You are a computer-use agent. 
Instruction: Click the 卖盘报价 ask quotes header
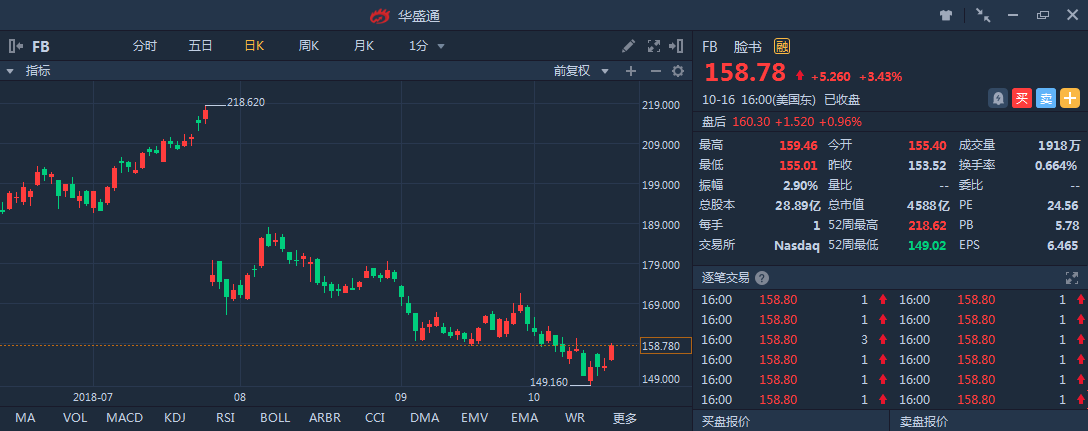pyautogui.click(x=924, y=421)
